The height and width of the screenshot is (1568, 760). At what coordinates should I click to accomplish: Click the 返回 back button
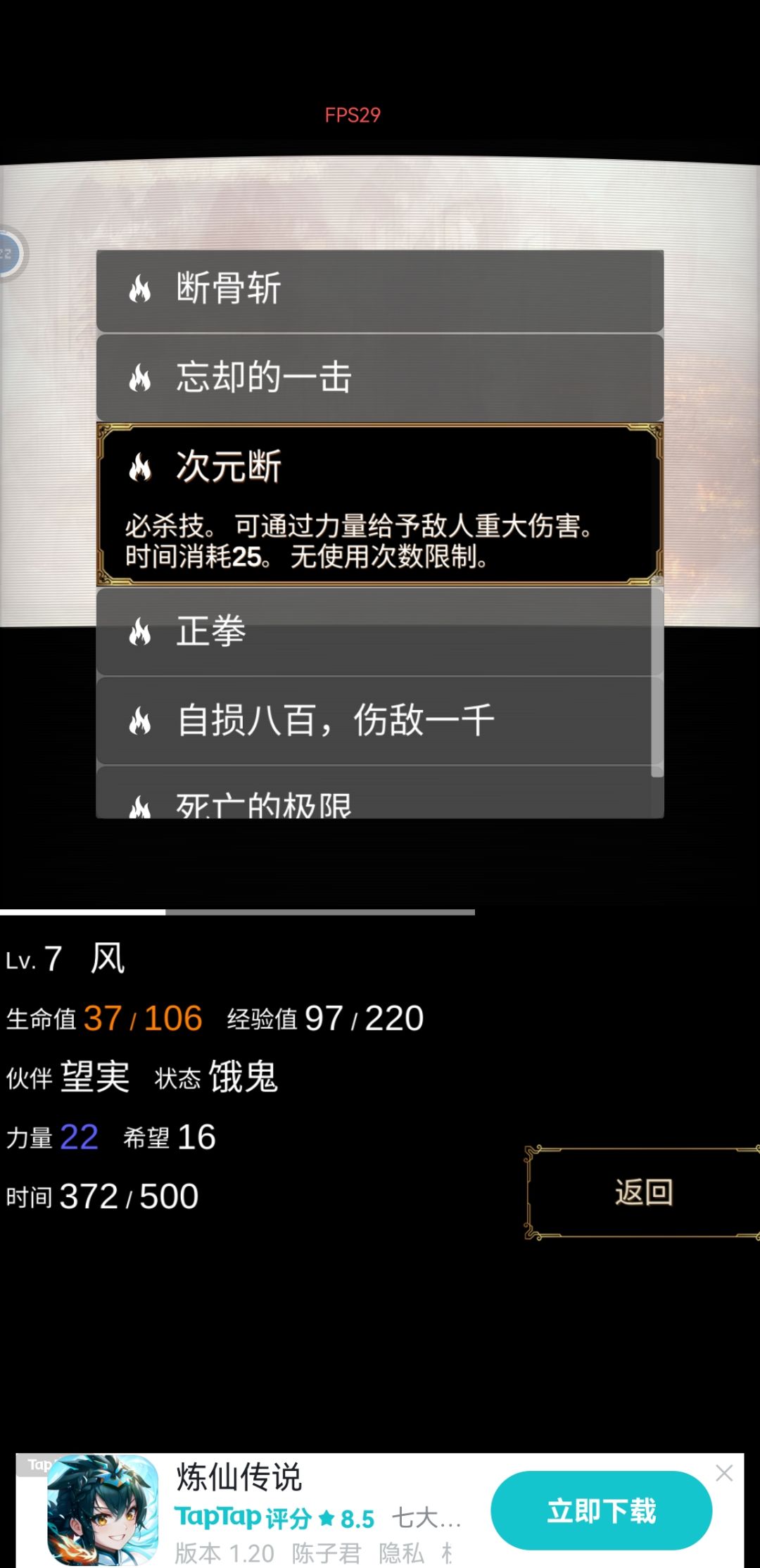point(643,1193)
